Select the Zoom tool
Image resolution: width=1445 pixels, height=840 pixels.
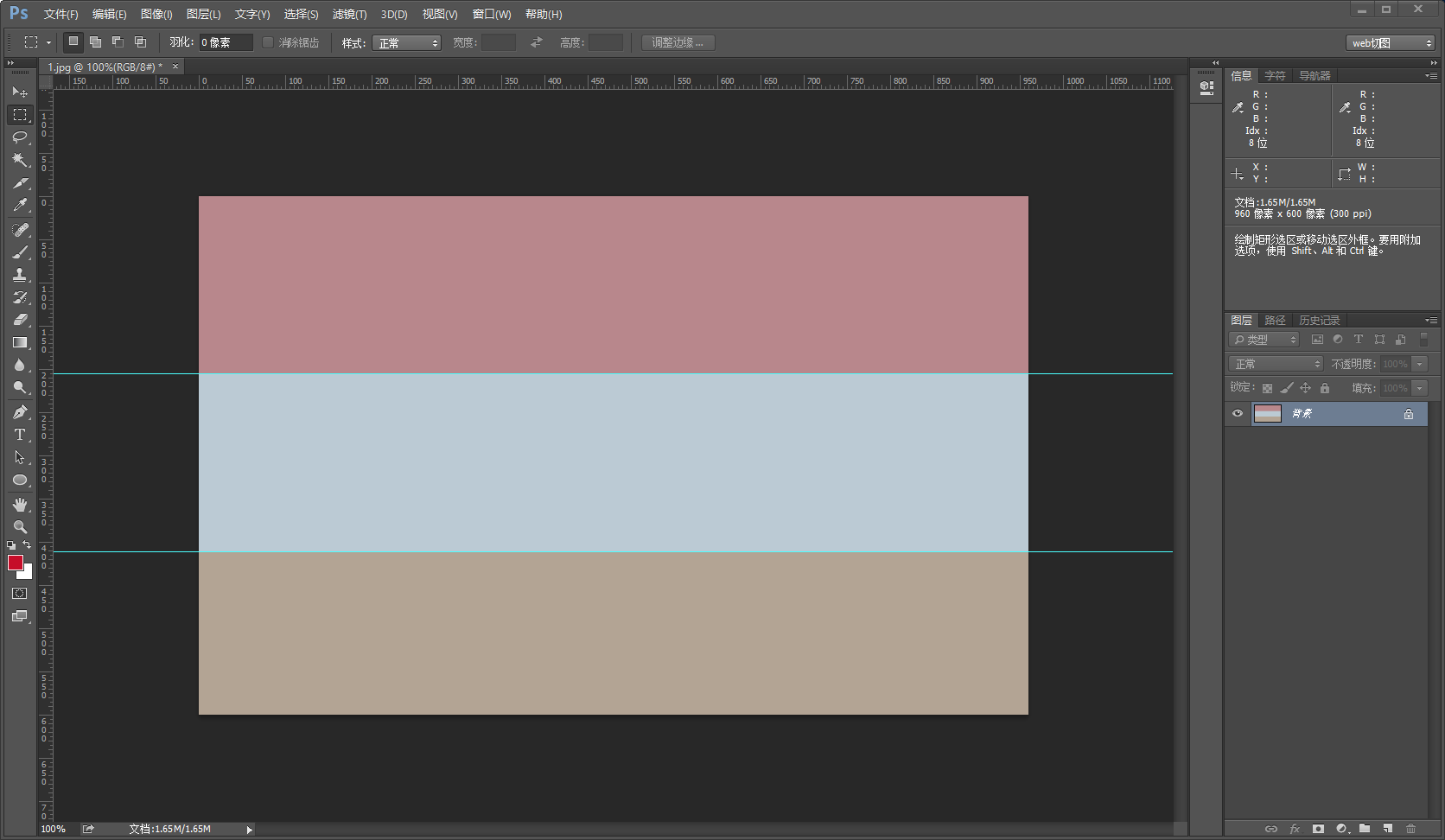click(x=20, y=526)
